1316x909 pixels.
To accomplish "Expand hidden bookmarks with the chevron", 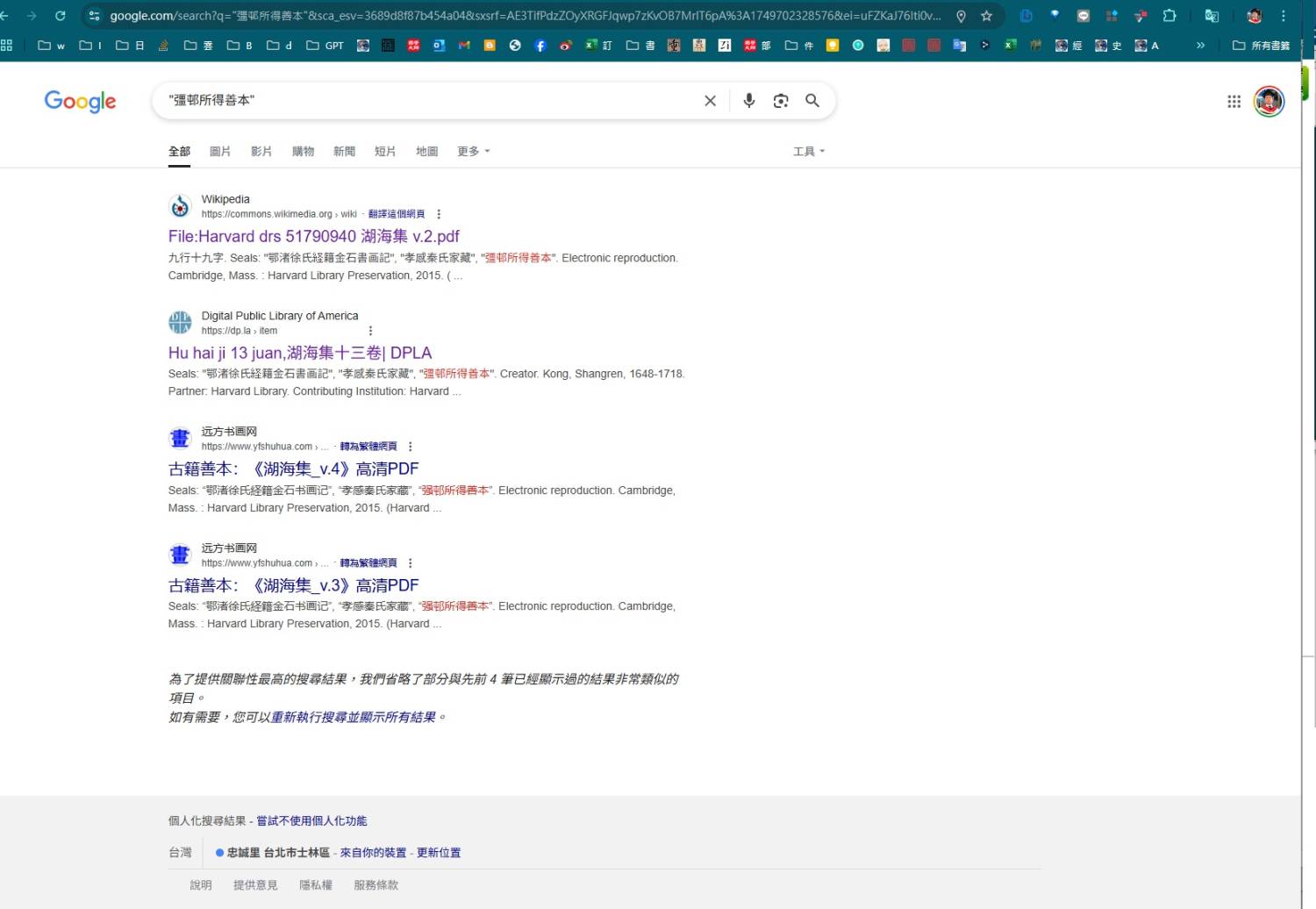I will tap(1200, 46).
